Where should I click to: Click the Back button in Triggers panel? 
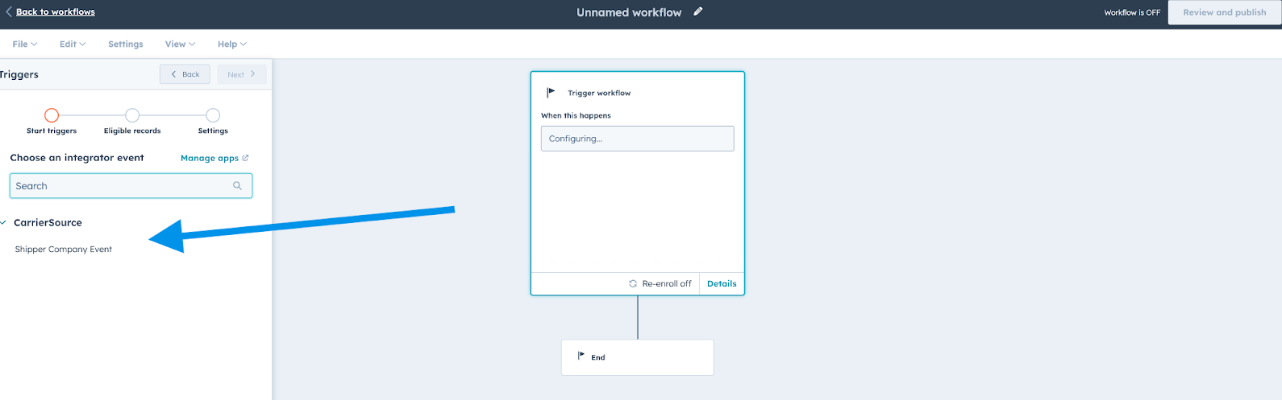point(185,74)
